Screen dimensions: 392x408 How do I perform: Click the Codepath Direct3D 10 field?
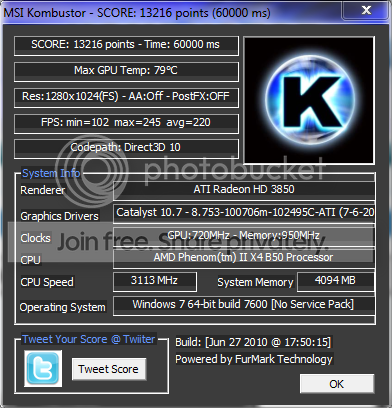126,149
